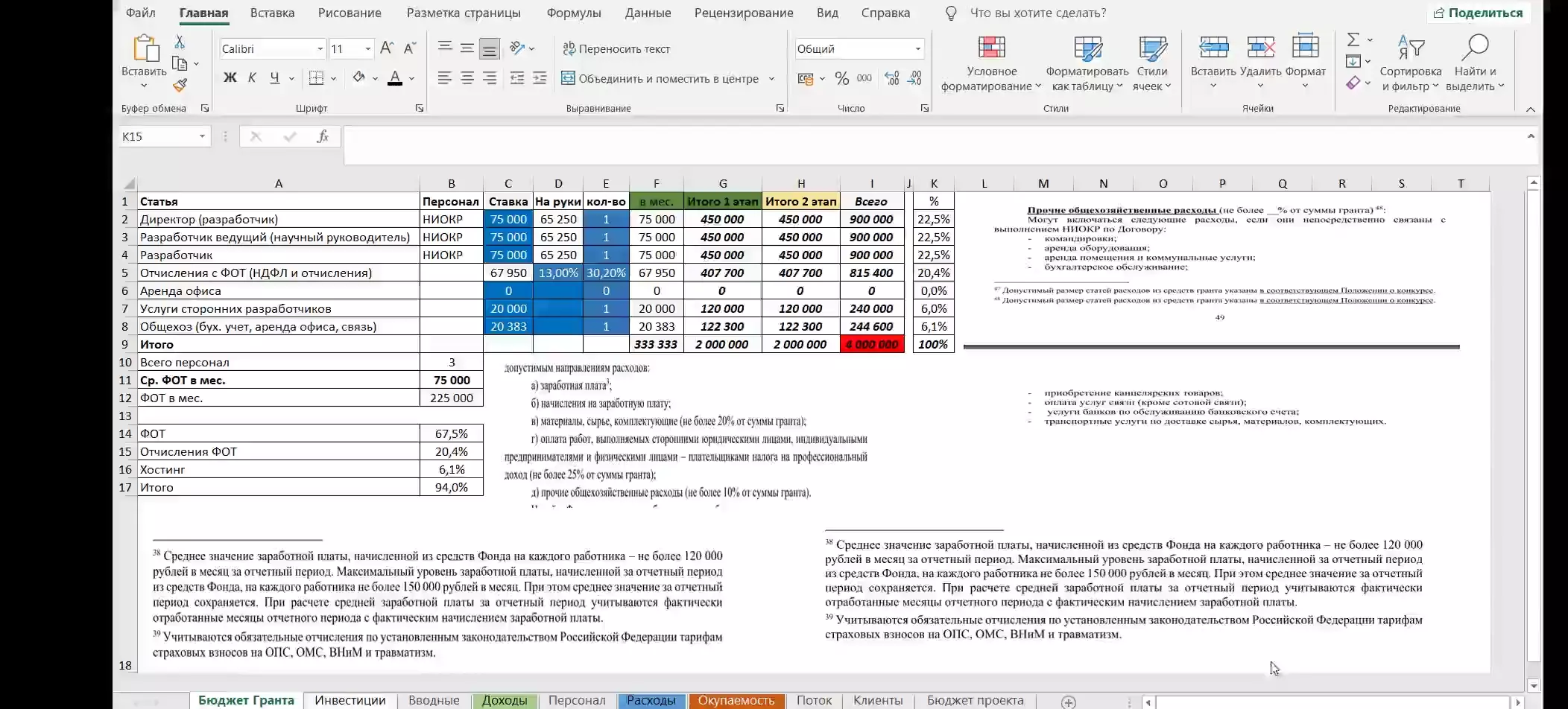Click the percent style icon
The height and width of the screenshot is (709, 1568).
[x=842, y=78]
